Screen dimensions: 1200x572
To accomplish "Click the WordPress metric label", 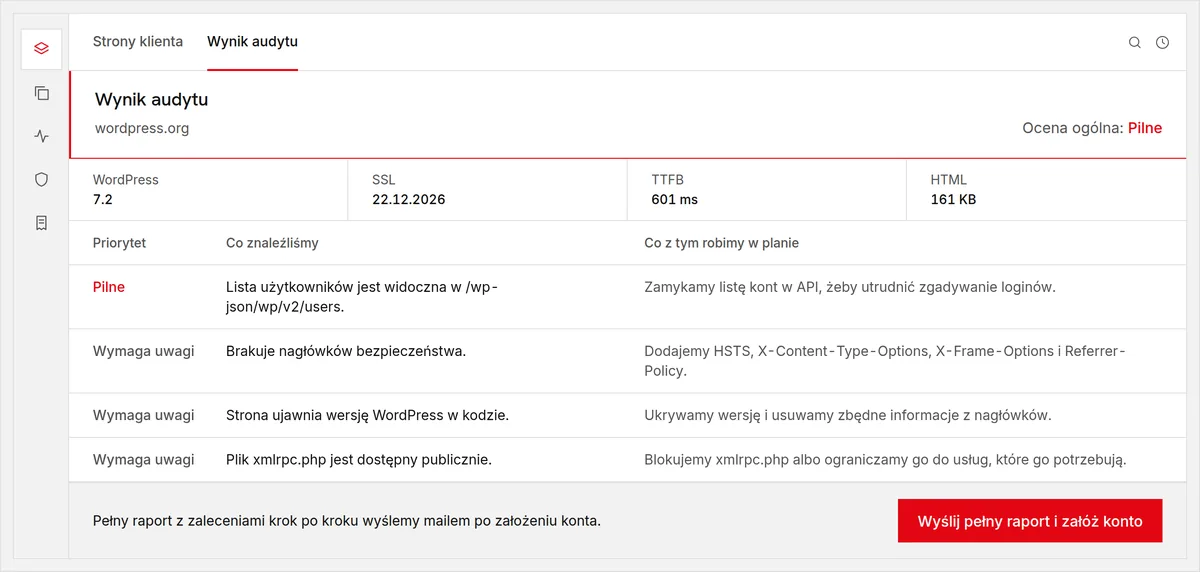I will [x=126, y=180].
